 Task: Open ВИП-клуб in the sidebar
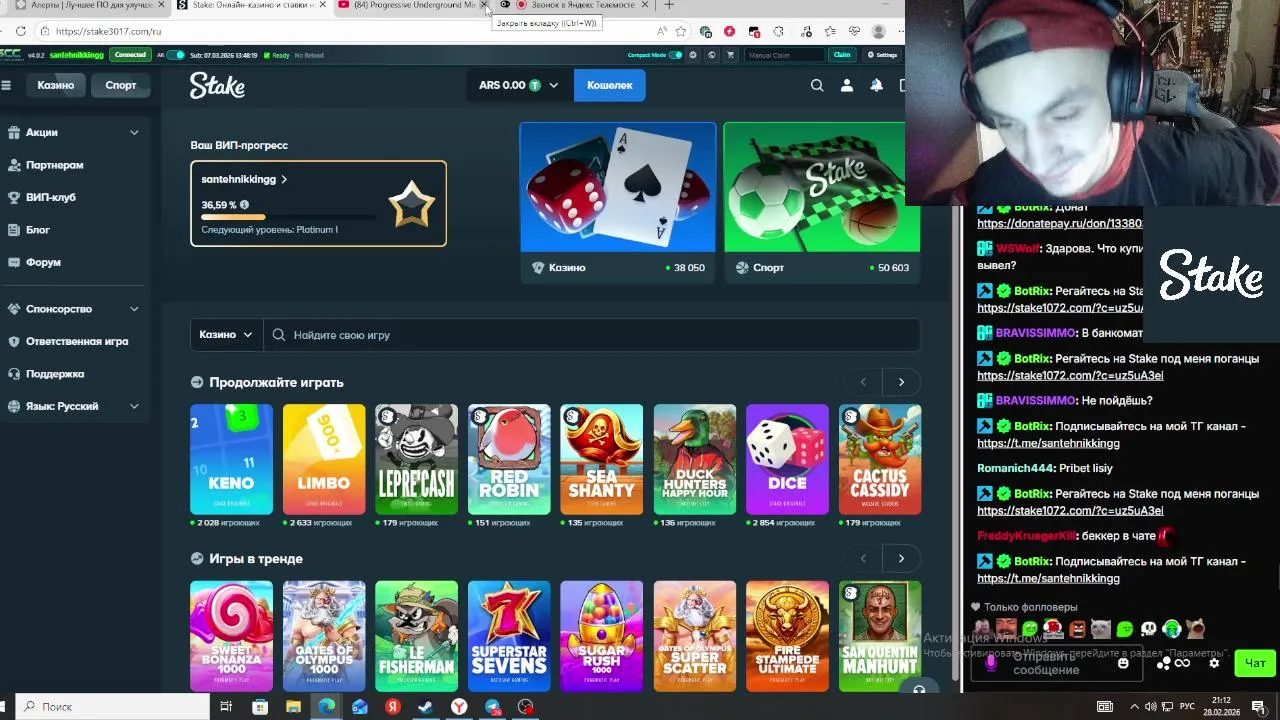pos(51,197)
